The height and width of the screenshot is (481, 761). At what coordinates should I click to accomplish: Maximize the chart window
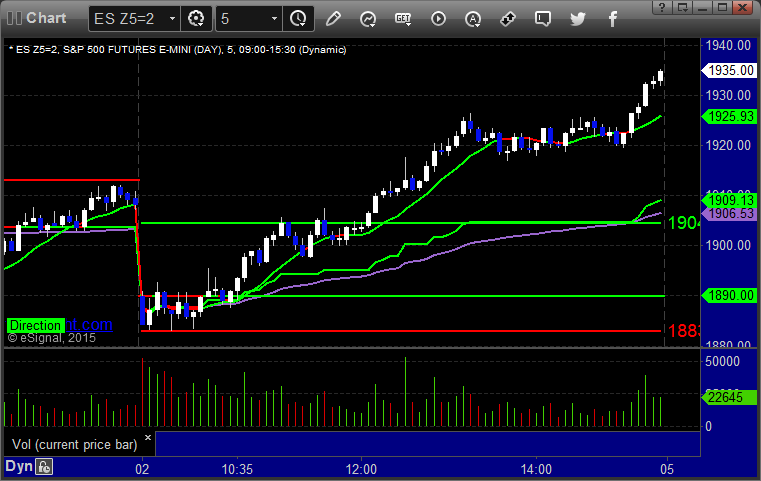(x=723, y=7)
